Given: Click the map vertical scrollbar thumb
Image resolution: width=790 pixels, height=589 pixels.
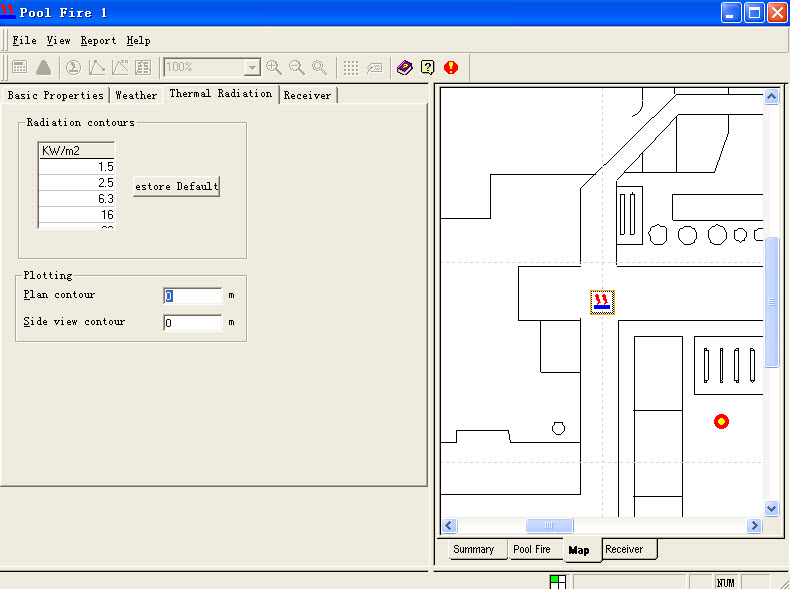Looking at the screenshot, I should 771,302.
